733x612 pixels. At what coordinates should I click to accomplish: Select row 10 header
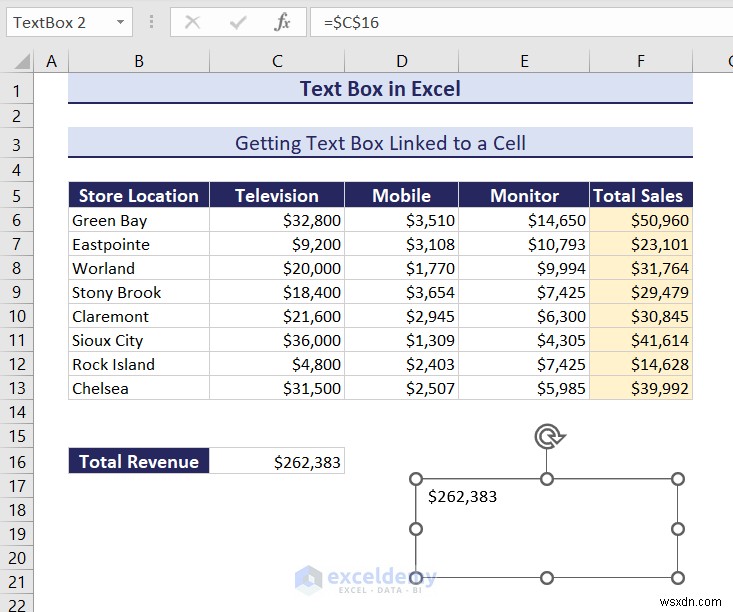[16, 316]
